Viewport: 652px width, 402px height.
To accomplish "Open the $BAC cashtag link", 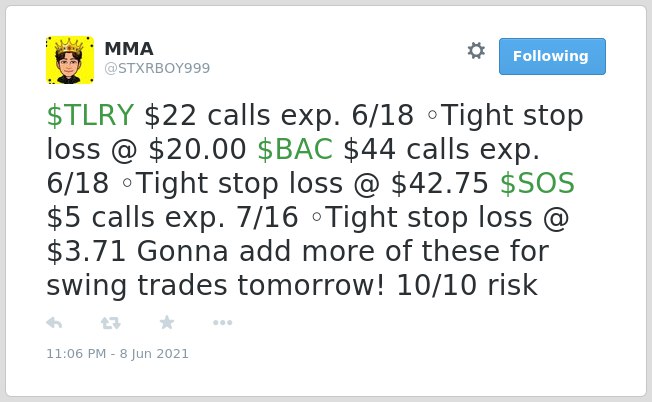I will point(295,149).
